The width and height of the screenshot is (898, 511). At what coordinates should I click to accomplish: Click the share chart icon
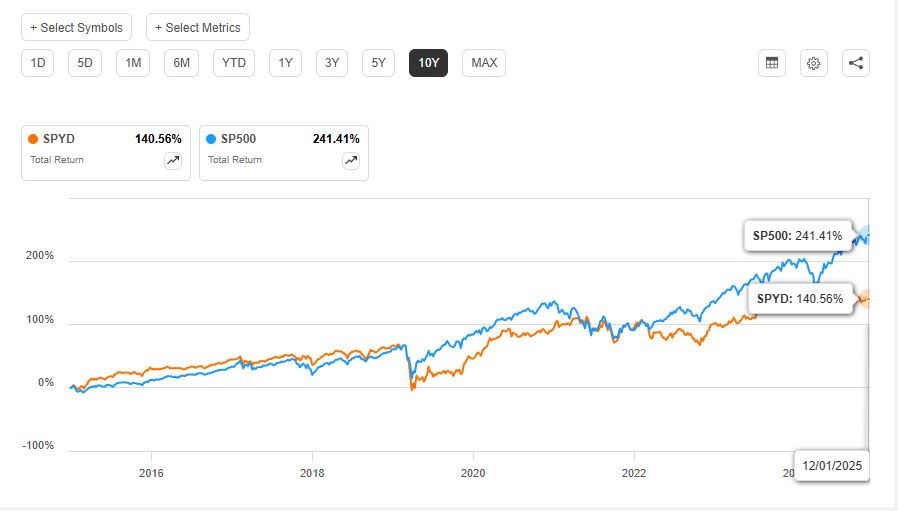coord(856,63)
